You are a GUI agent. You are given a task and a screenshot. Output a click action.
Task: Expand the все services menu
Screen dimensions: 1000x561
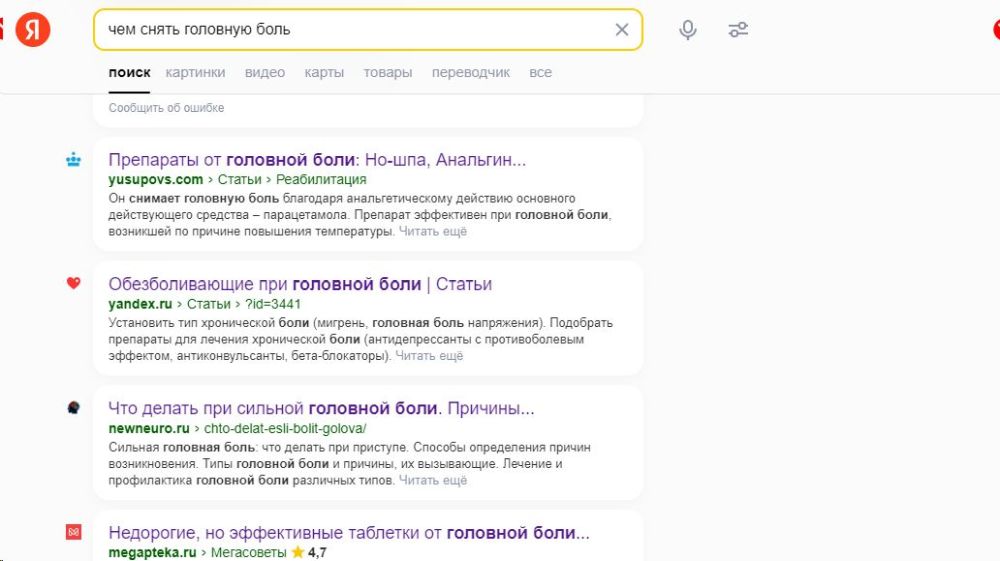[541, 72]
